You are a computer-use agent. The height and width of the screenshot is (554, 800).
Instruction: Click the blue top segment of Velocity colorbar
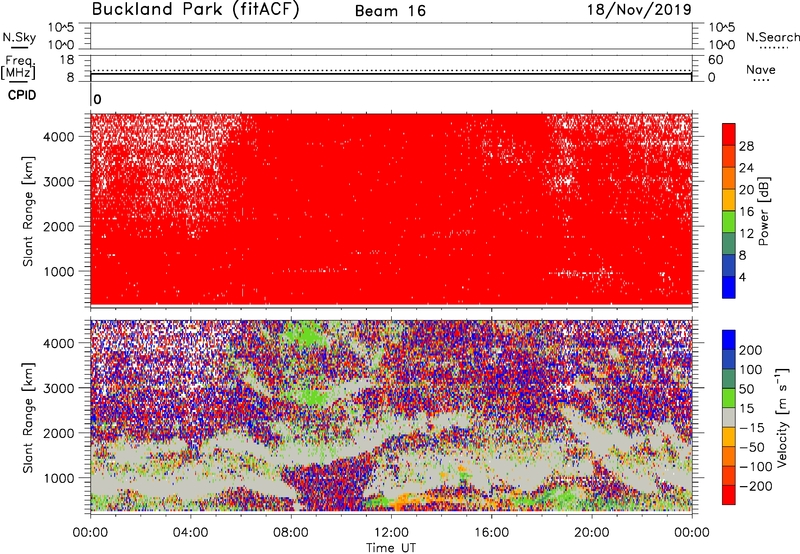point(729,340)
